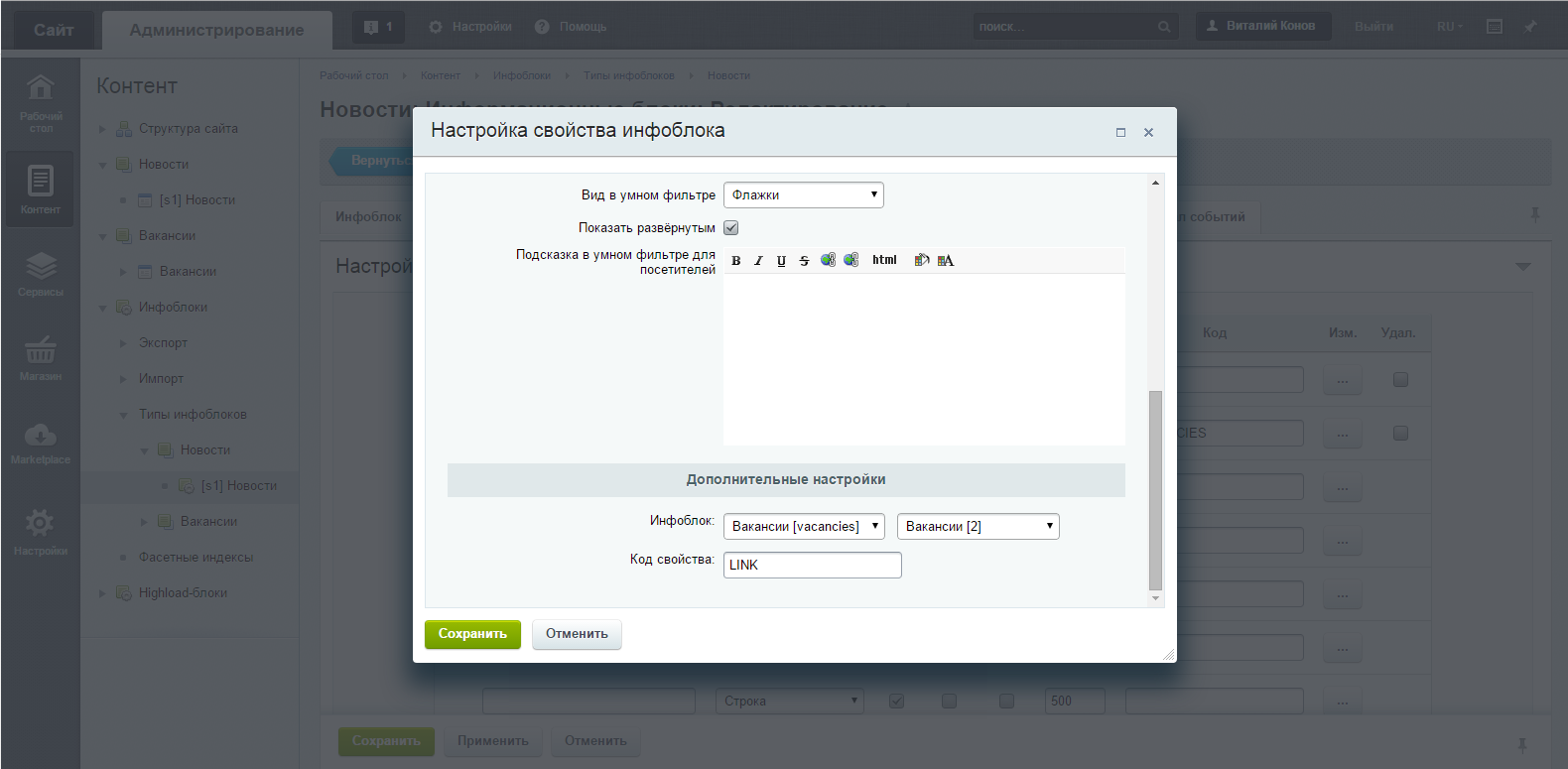
Task: Toggle bold formatting in the hint editor
Action: click(x=736, y=261)
